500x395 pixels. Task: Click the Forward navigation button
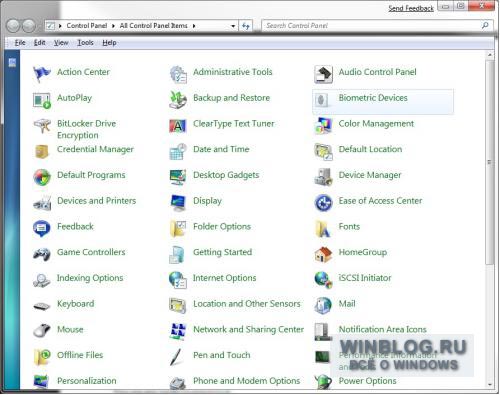pos(29,26)
